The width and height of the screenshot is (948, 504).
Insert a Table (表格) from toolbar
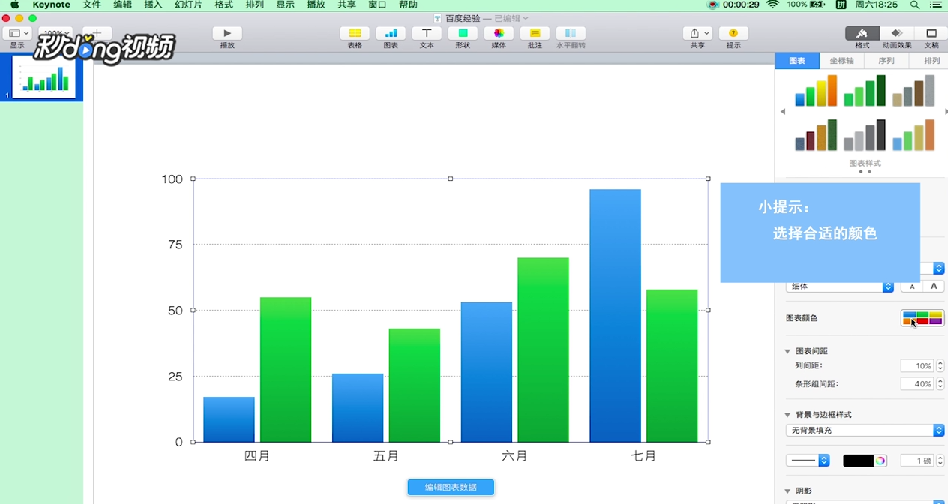355,33
